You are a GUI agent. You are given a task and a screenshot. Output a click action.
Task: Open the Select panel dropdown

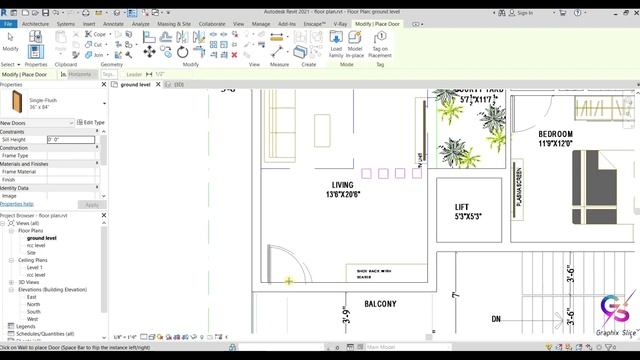[10, 64]
